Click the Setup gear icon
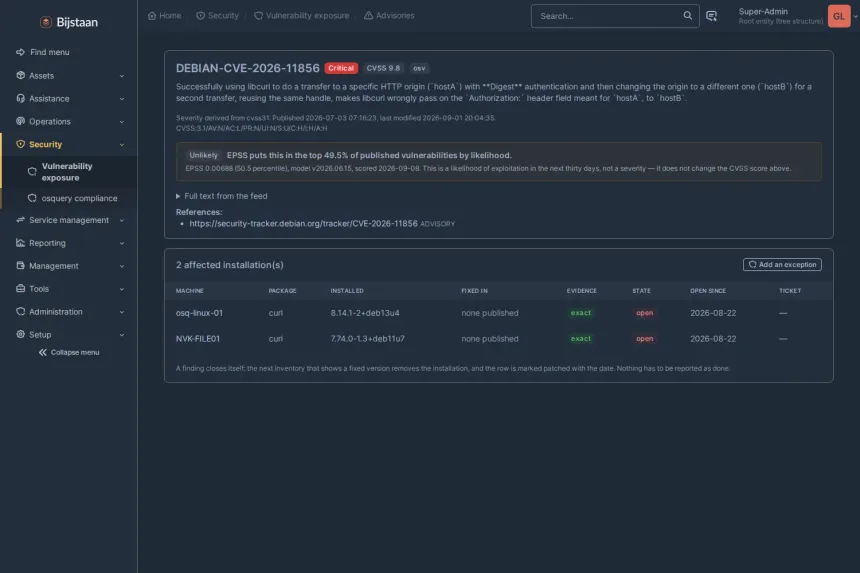Viewport: 860px width, 573px height. [x=21, y=334]
